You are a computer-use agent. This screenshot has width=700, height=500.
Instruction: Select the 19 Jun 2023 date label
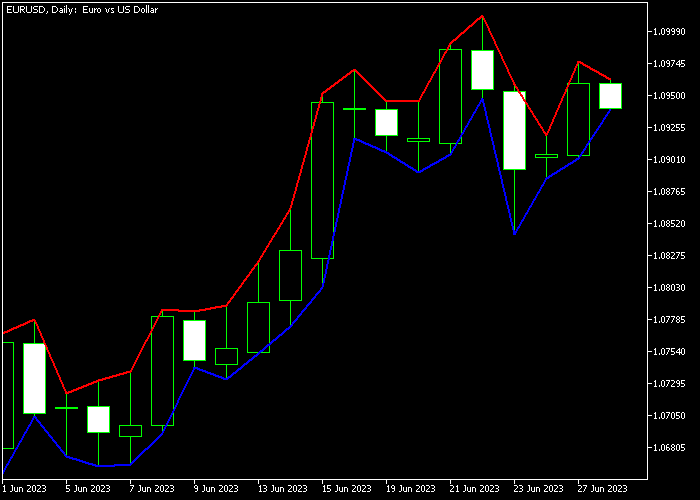point(410,489)
